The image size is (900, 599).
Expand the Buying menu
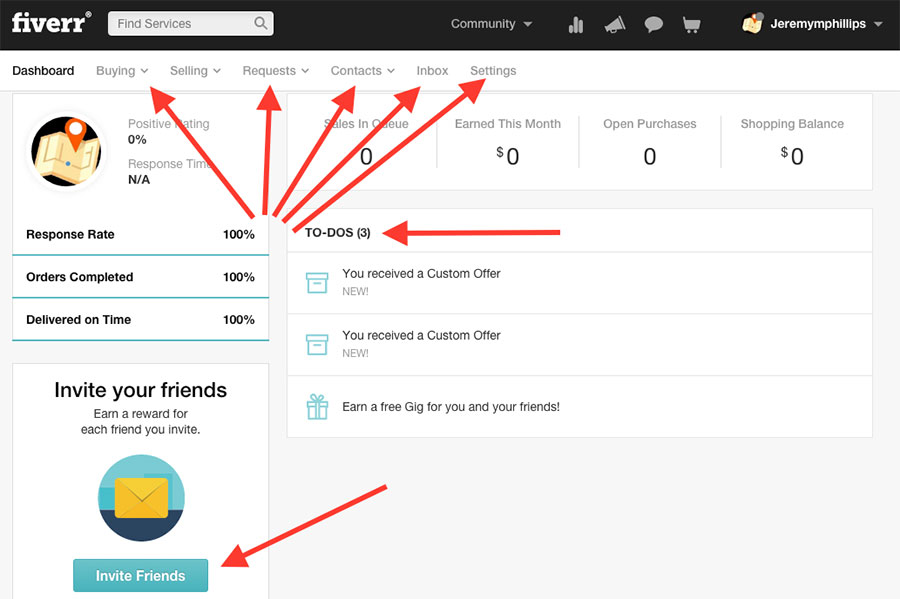click(122, 71)
